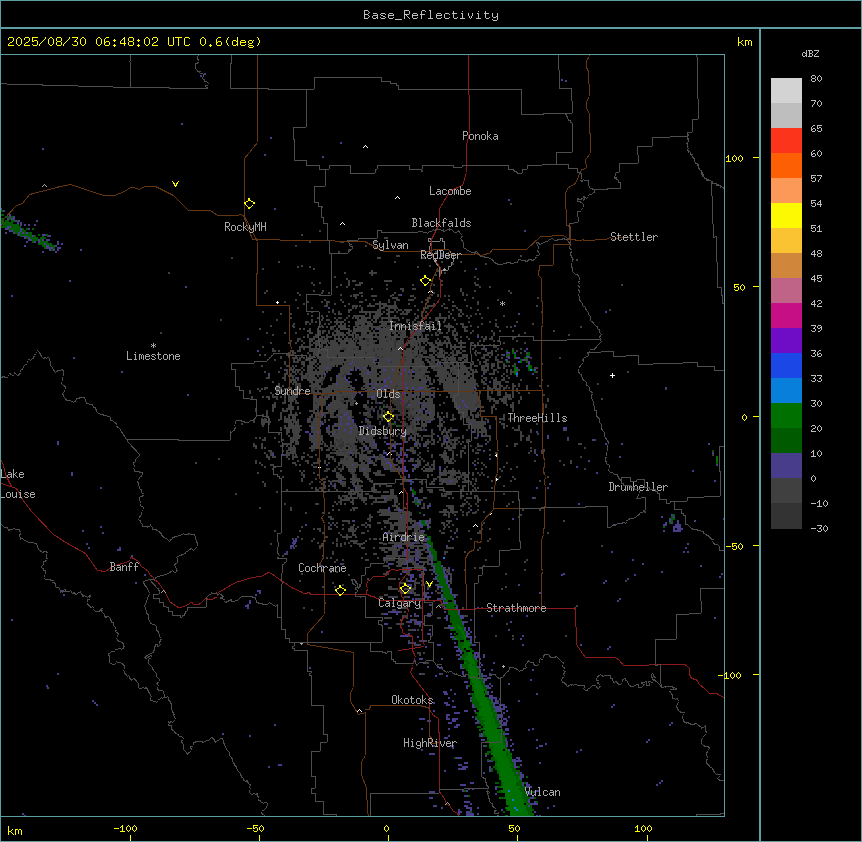Click the Airdrie city label
The image size is (862, 842).
click(404, 537)
